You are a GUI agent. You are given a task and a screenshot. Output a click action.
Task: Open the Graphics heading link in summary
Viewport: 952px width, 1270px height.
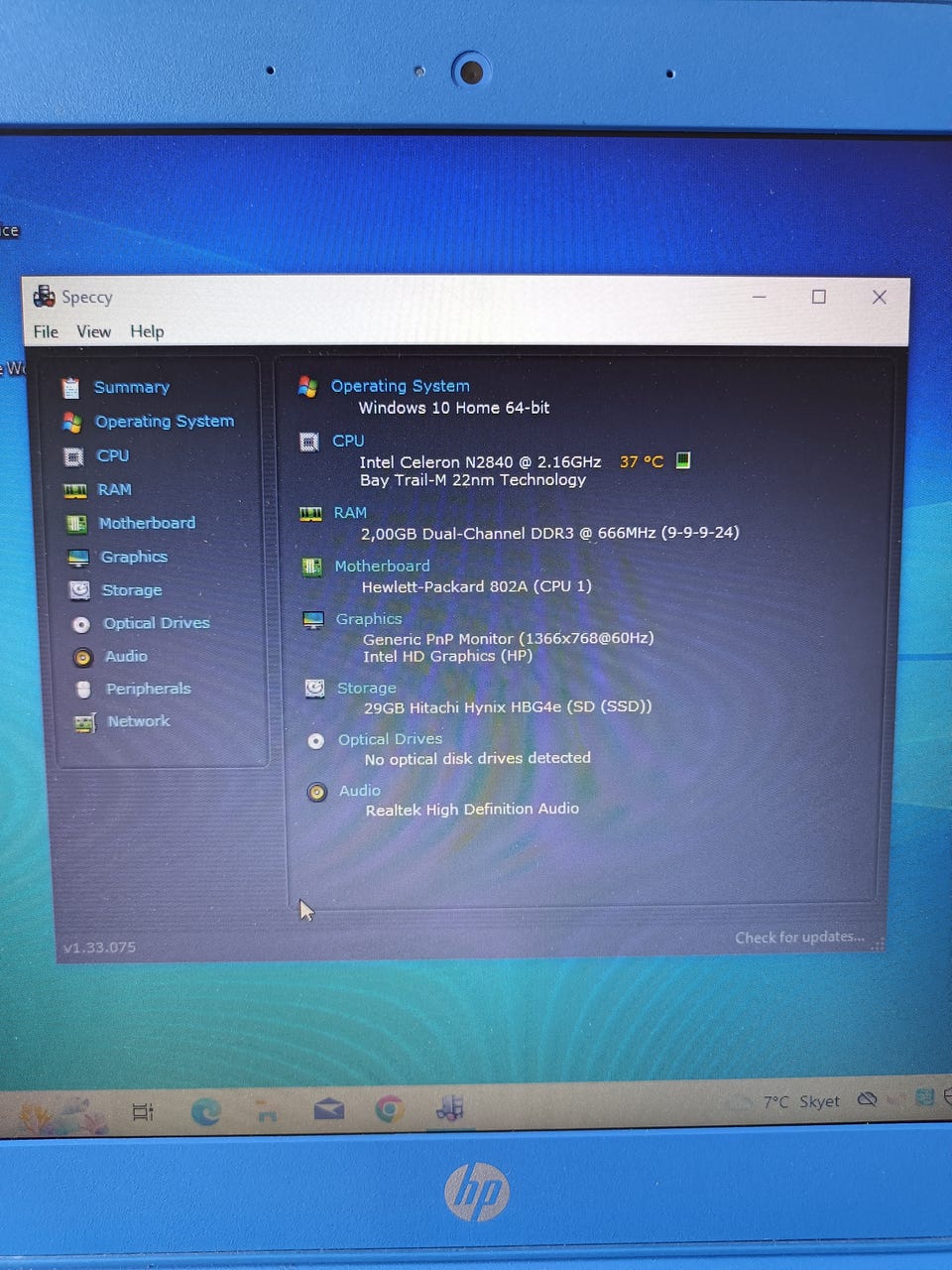pos(369,618)
